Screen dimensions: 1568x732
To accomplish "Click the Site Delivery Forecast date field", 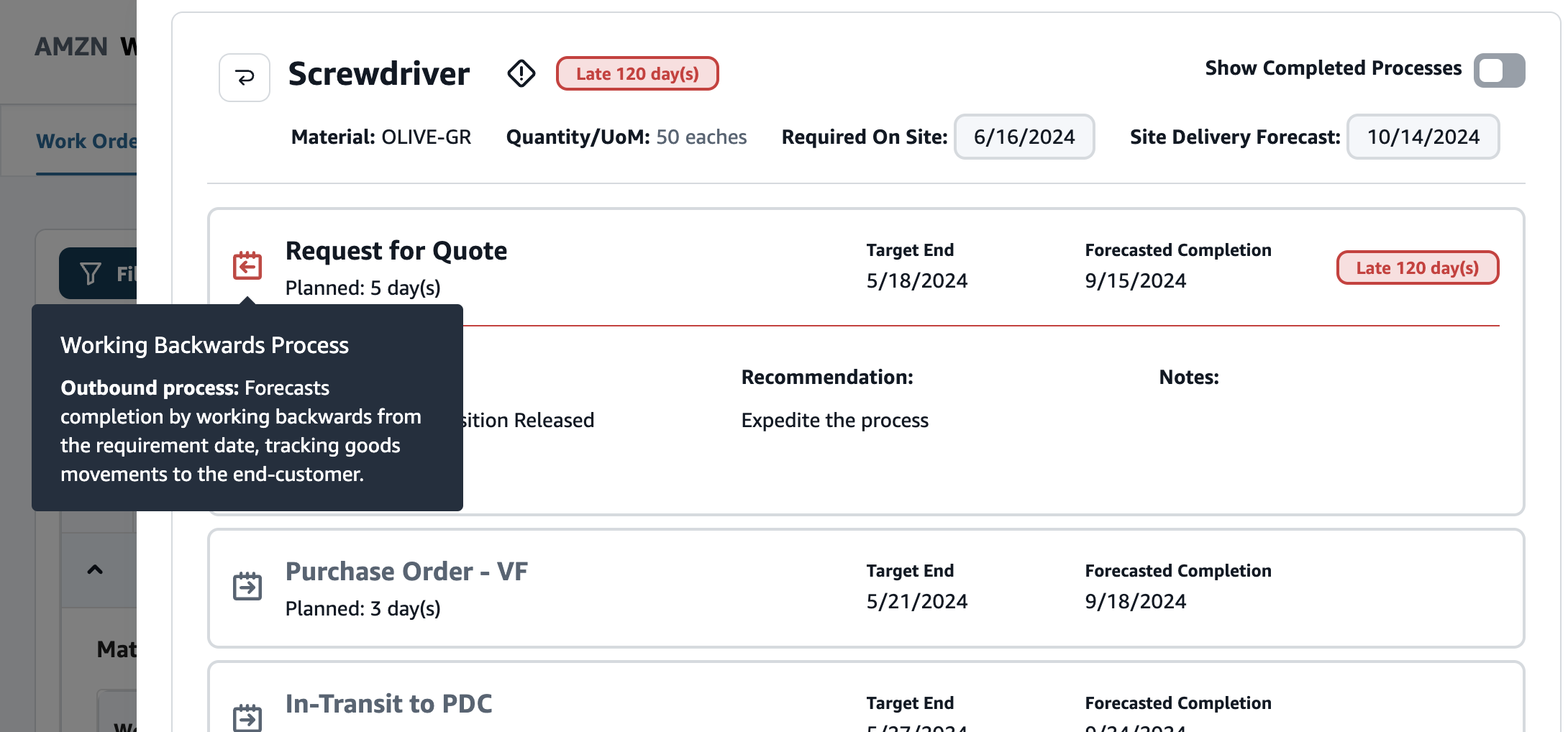I will point(1423,137).
